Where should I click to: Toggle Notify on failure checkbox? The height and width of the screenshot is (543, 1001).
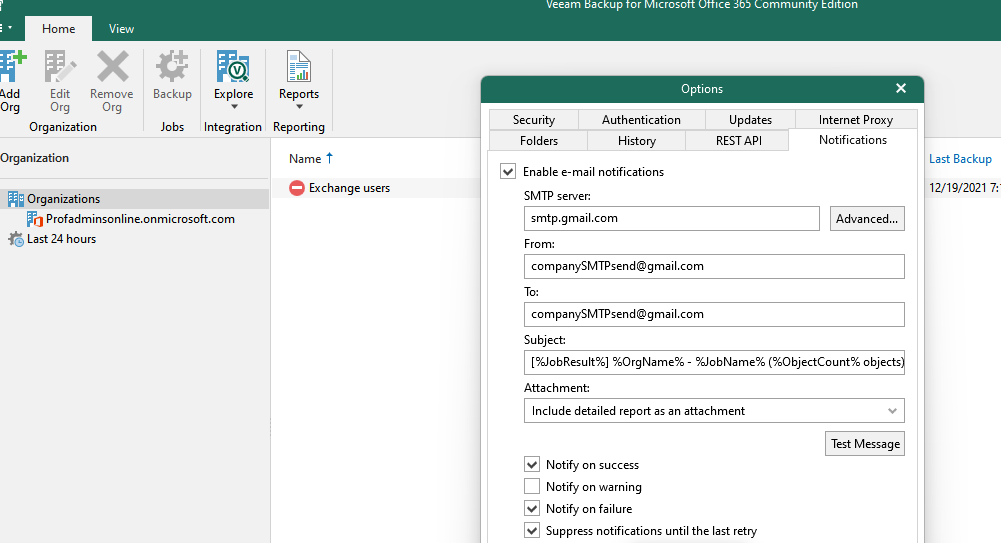532,509
